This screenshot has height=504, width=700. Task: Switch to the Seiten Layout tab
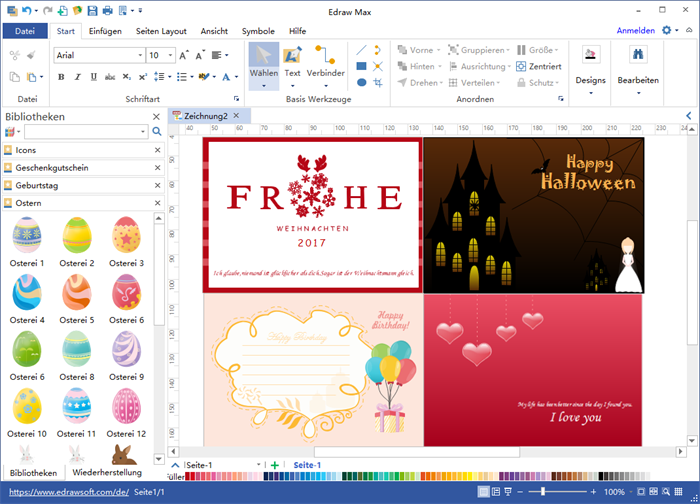(x=162, y=31)
